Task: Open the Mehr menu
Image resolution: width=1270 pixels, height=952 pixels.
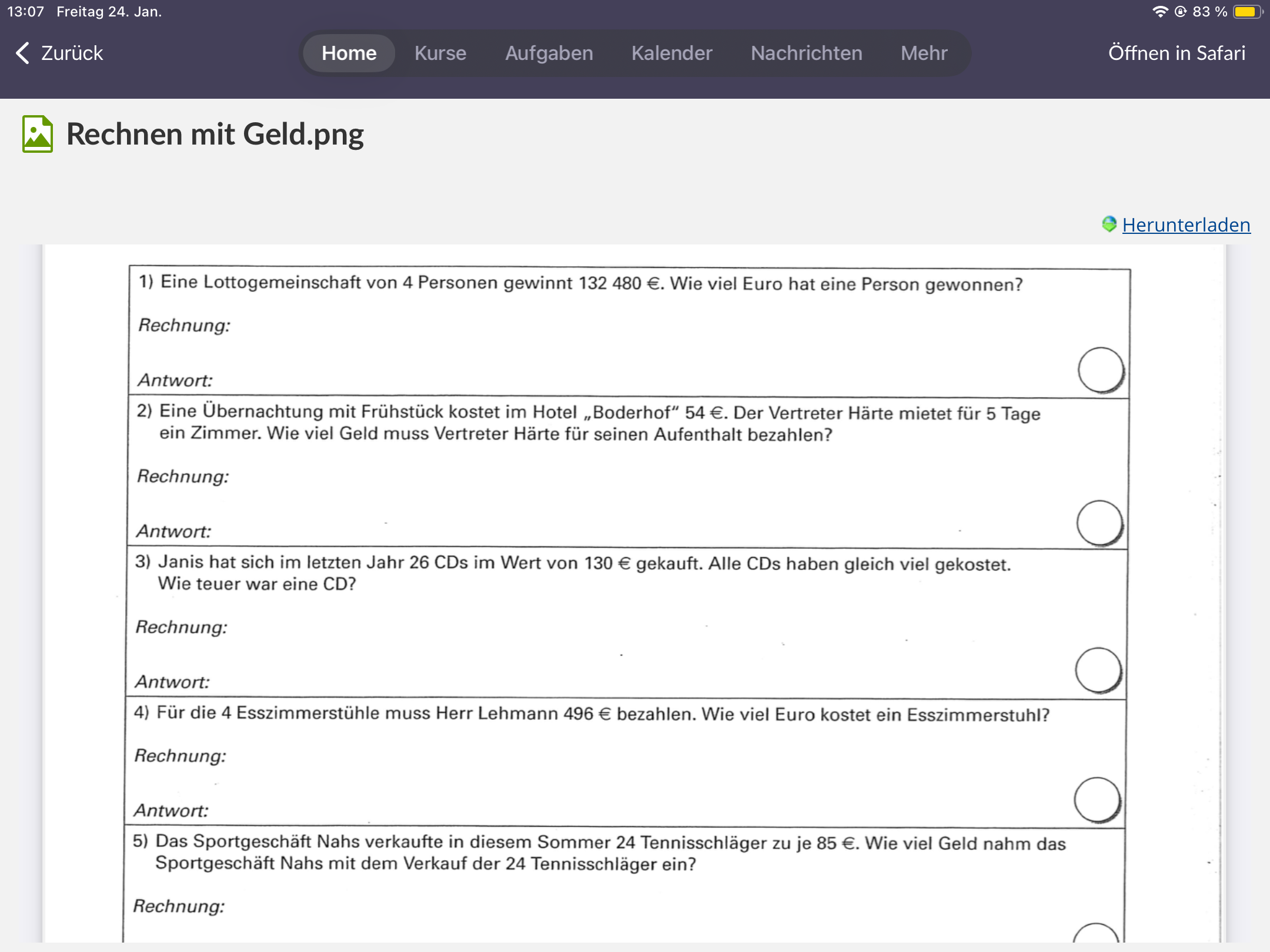Action: [x=924, y=53]
